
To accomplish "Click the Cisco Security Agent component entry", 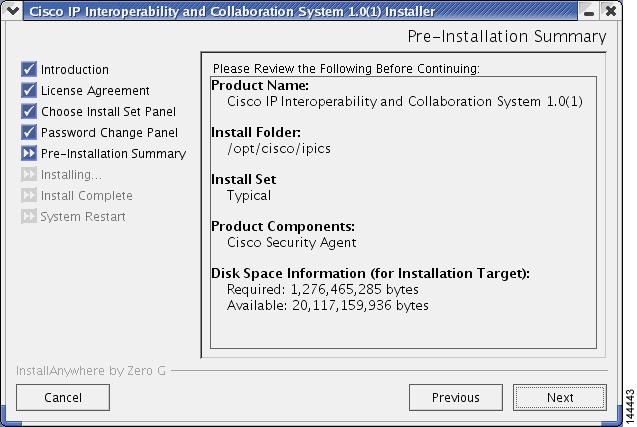I will coord(292,242).
